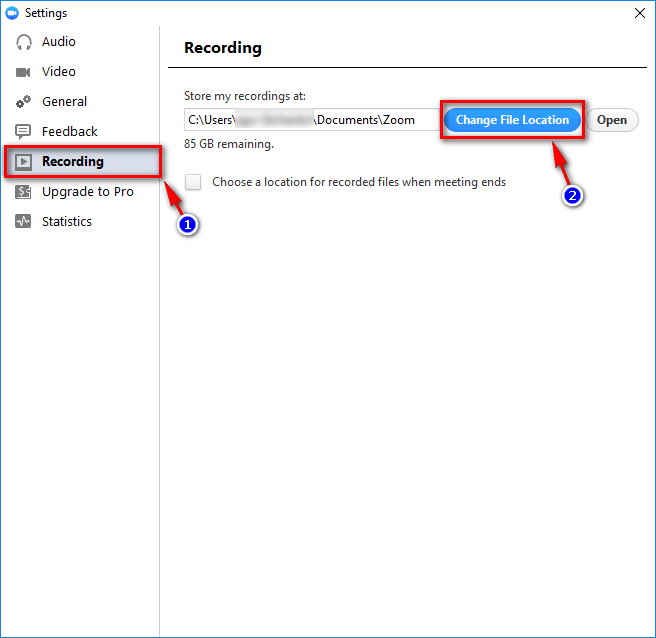Click the Recording play icon
The width and height of the screenshot is (656, 638).
click(x=23, y=161)
